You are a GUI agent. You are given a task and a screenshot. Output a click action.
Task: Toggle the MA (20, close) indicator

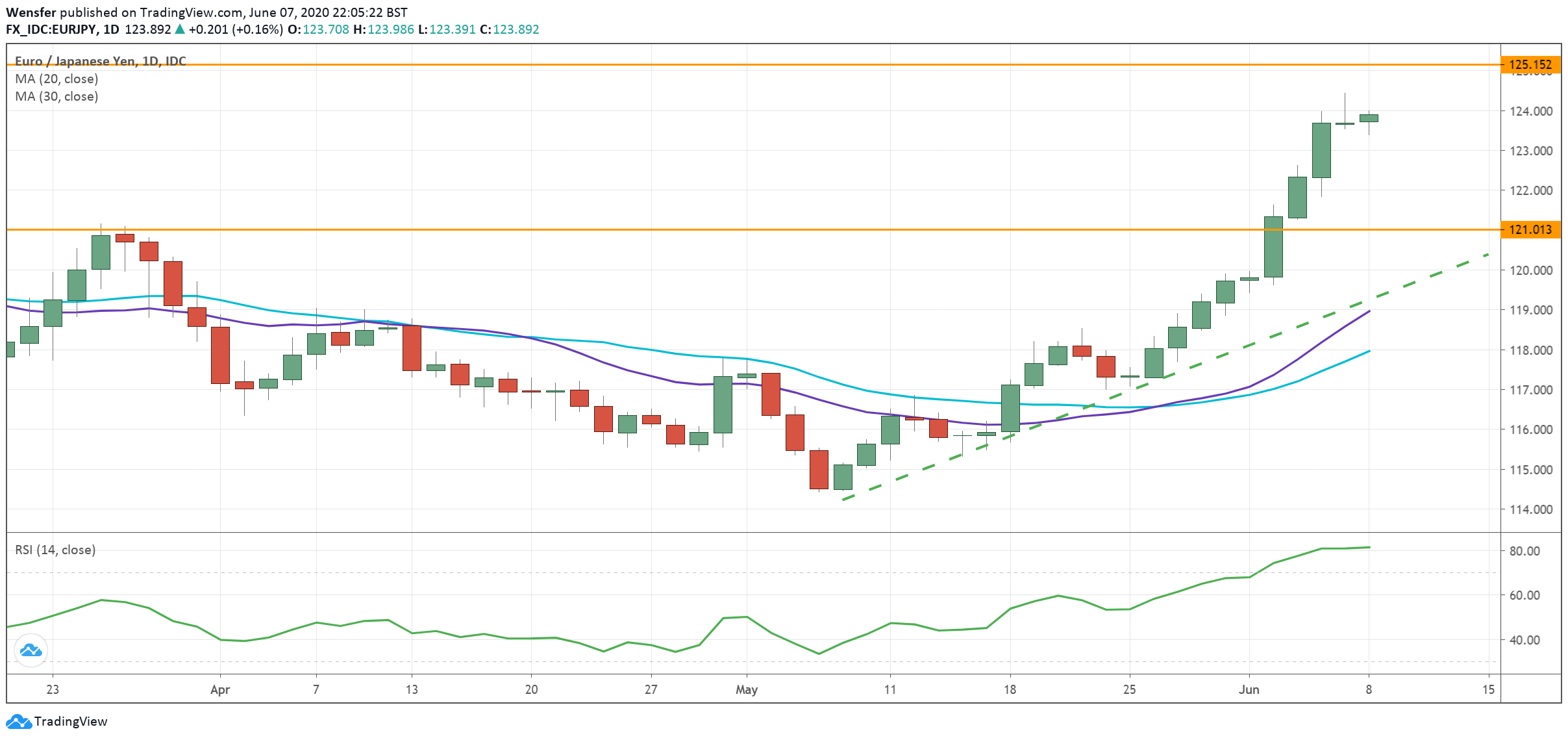click(56, 79)
